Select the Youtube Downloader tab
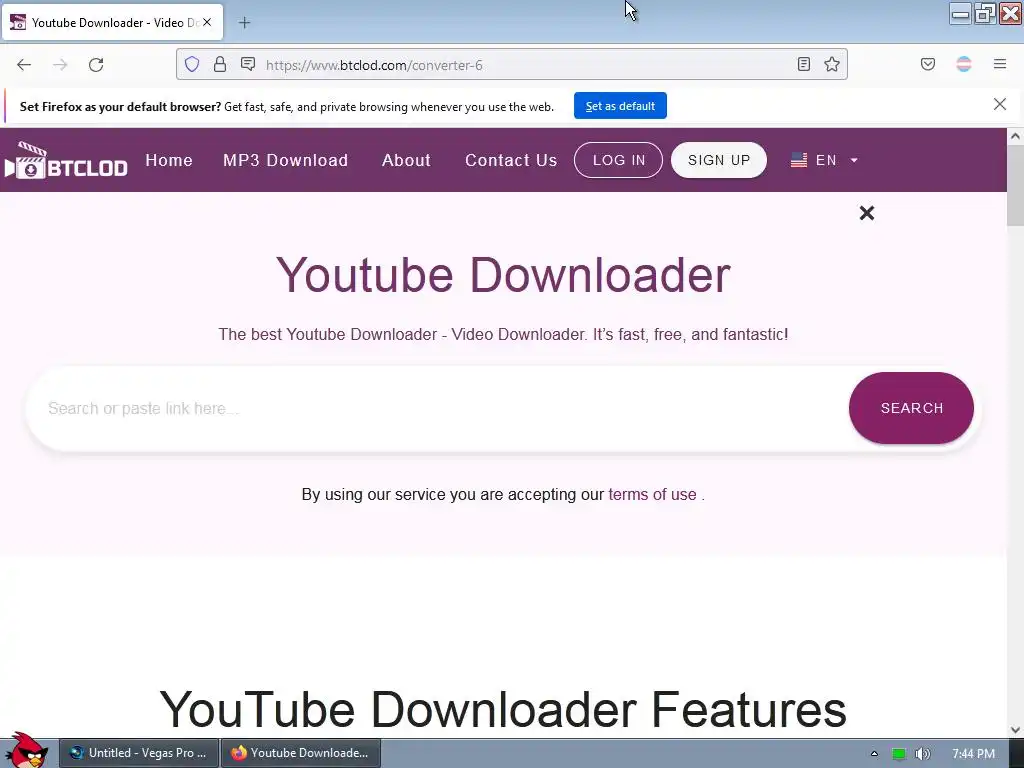 point(113,22)
